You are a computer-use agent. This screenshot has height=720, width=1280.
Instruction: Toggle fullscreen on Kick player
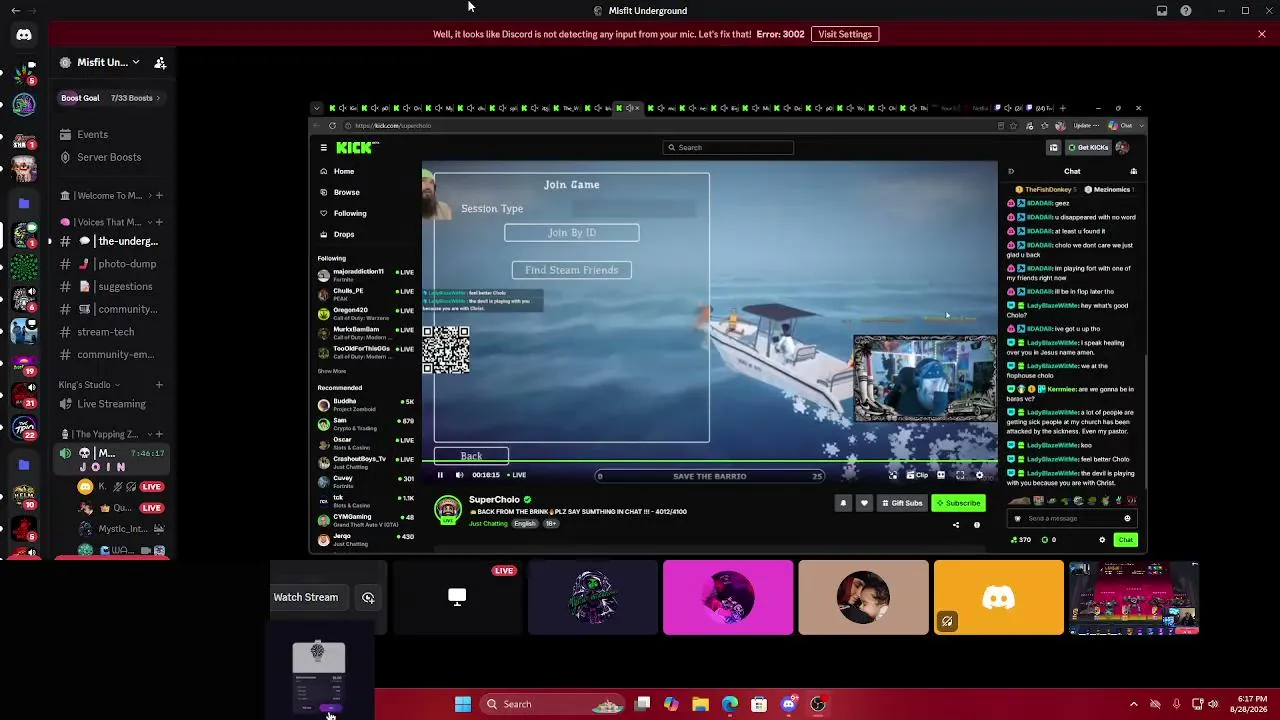960,475
